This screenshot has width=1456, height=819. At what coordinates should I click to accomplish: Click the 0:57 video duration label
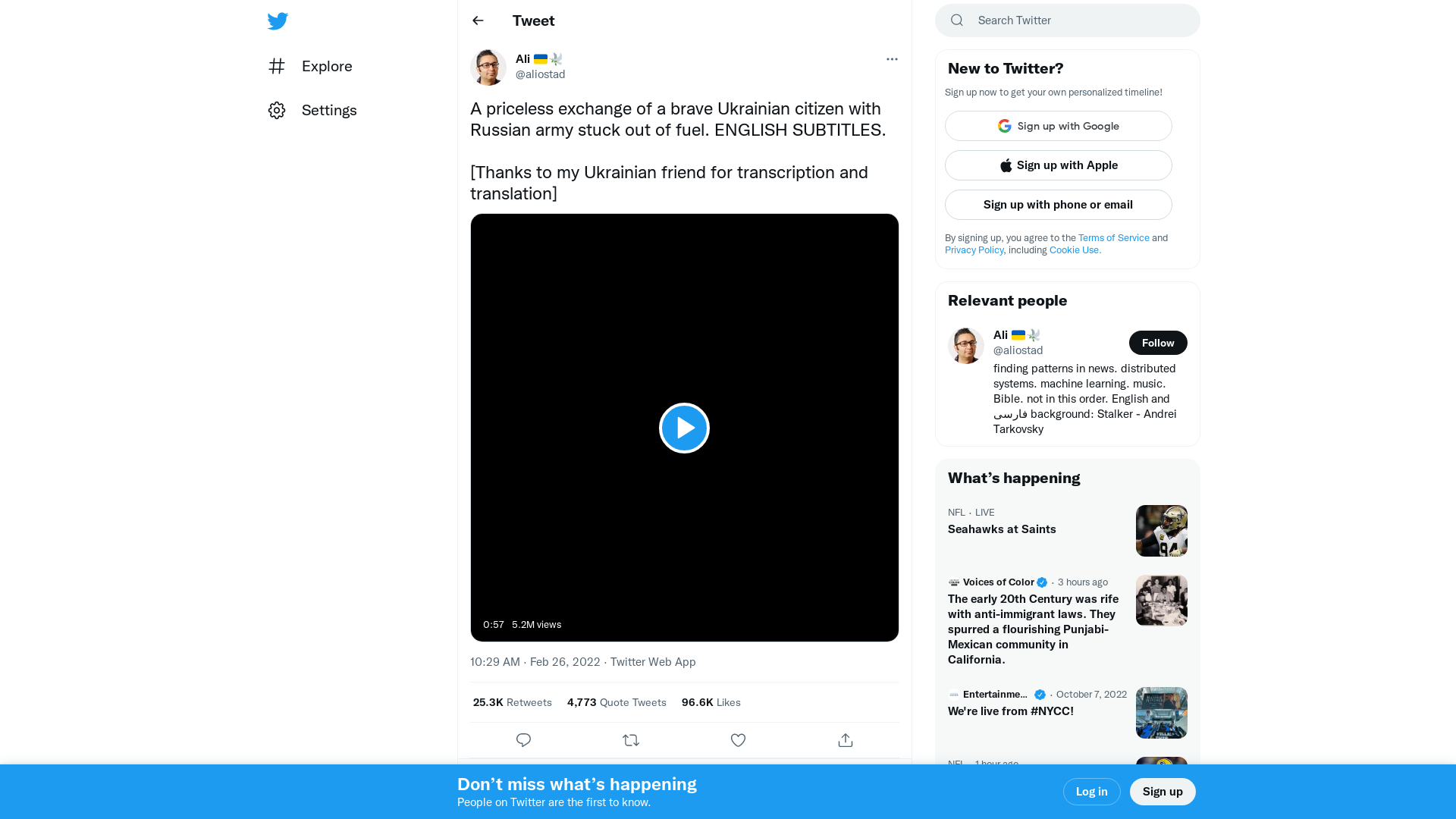pyautogui.click(x=494, y=625)
